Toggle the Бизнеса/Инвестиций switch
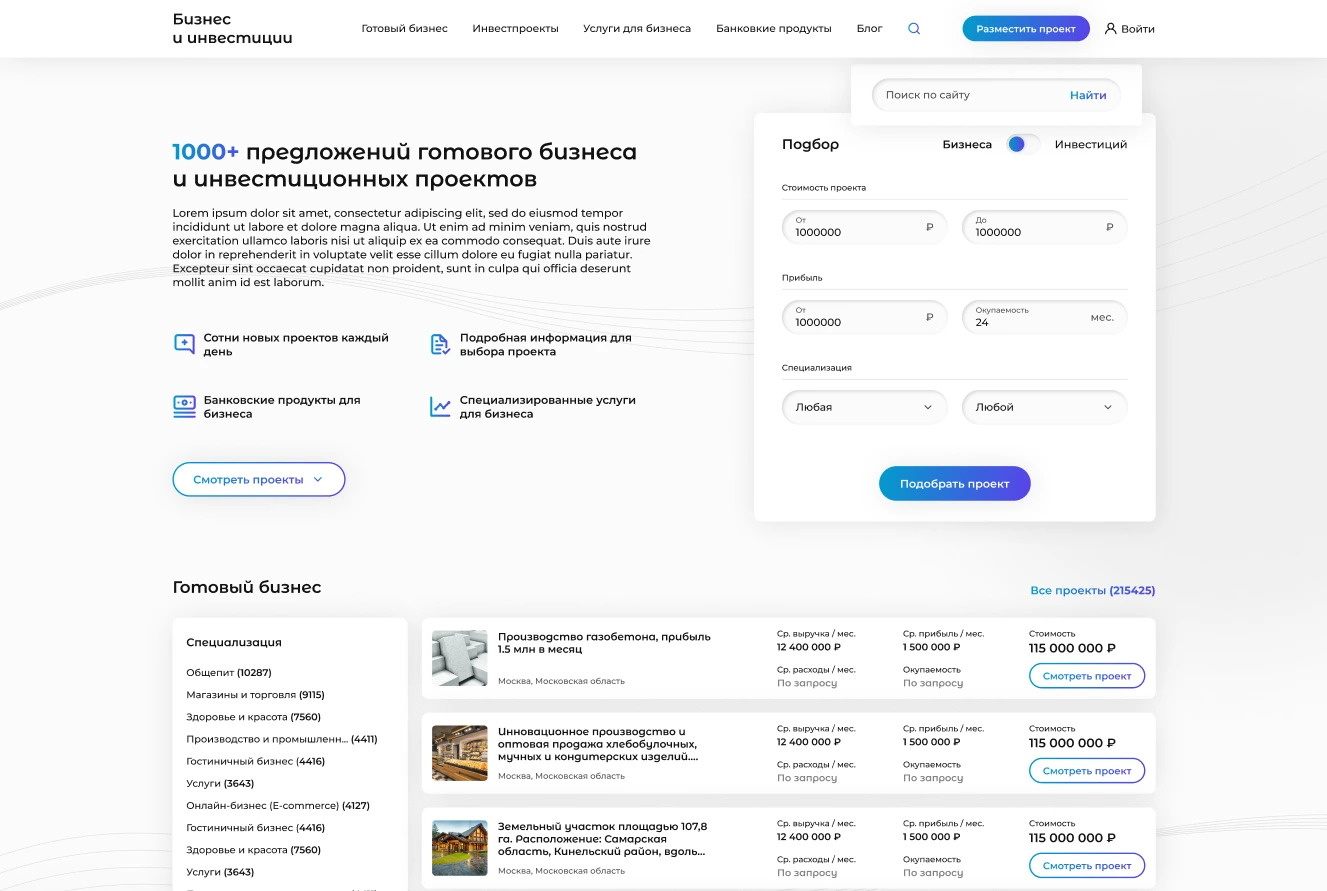The height and width of the screenshot is (891, 1327). 1023,144
